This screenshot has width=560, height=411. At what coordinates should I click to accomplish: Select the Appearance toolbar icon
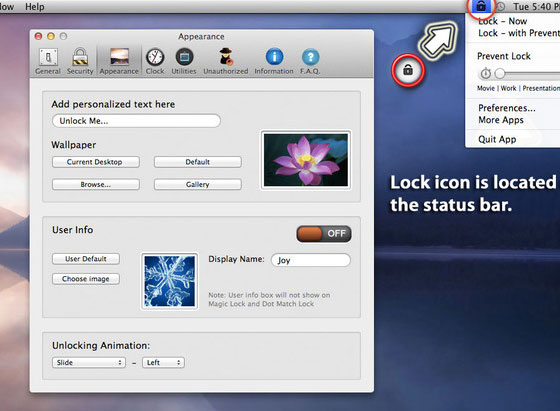(119, 61)
